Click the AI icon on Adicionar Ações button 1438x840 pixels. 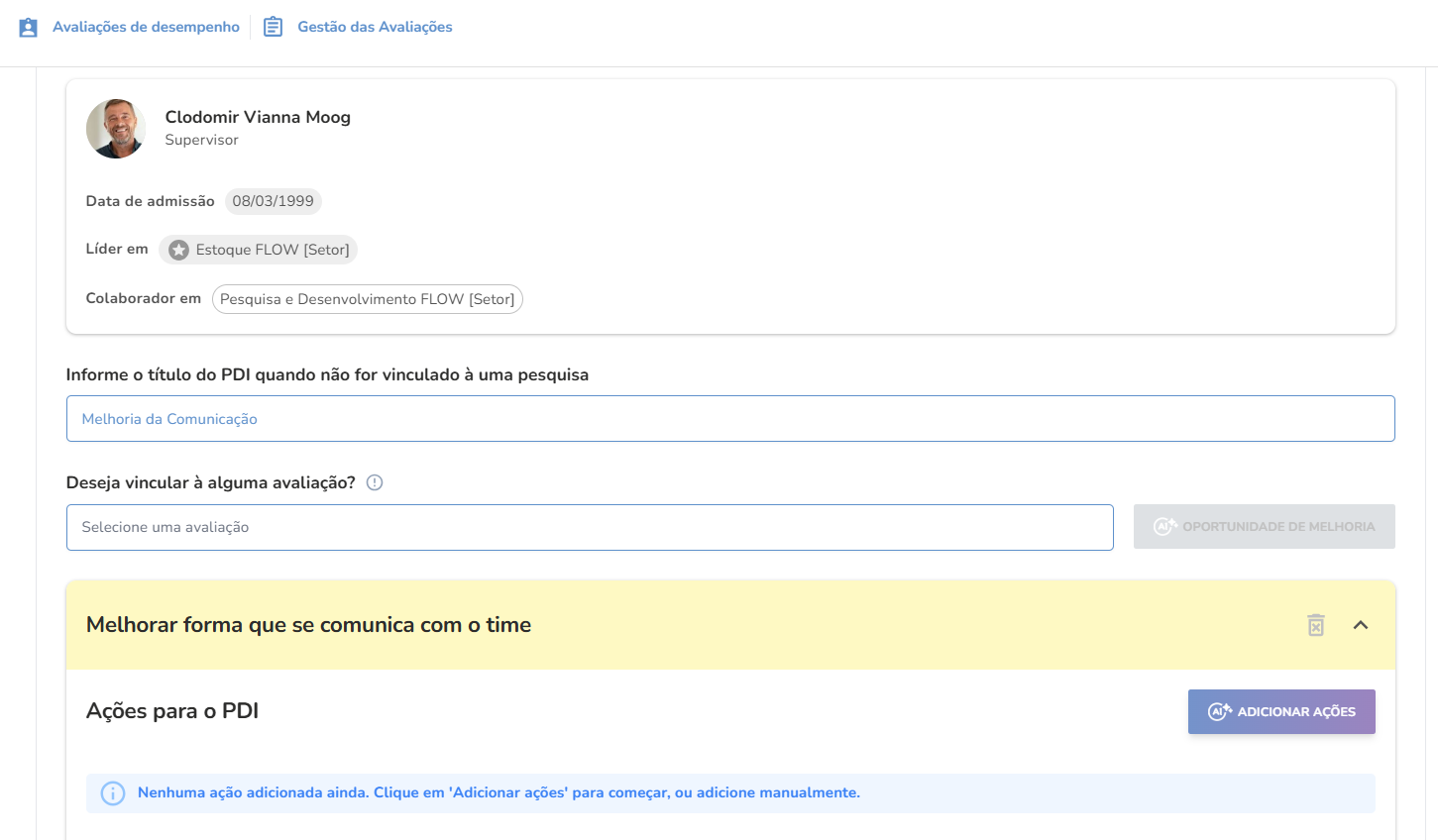(x=1220, y=711)
